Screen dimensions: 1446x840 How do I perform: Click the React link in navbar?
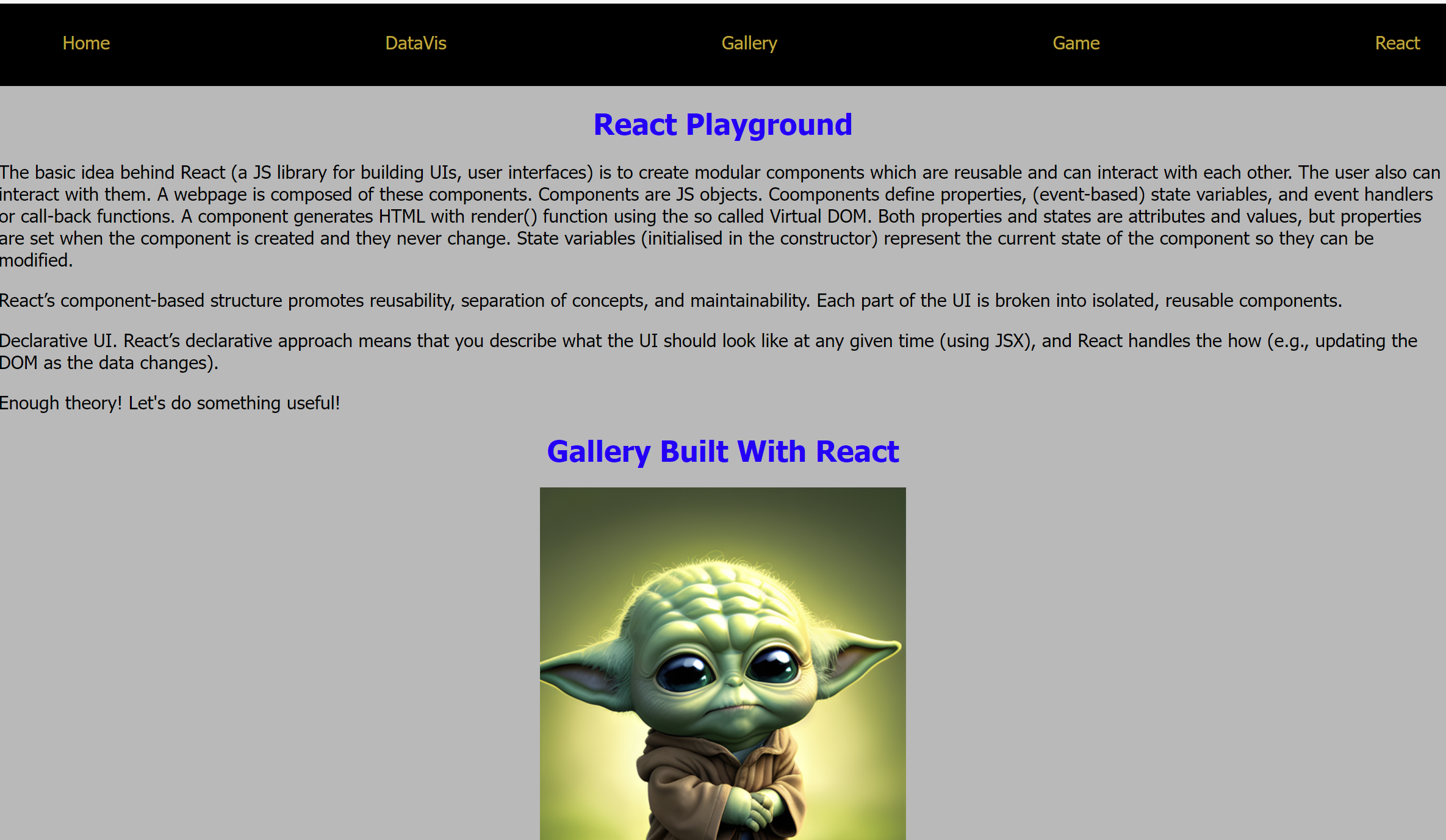(x=1397, y=43)
